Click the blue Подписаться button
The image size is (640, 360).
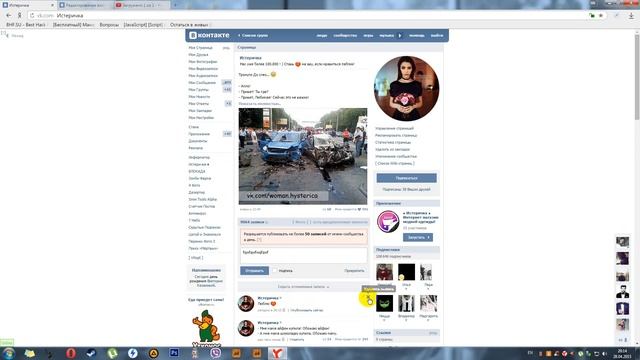tap(407, 178)
